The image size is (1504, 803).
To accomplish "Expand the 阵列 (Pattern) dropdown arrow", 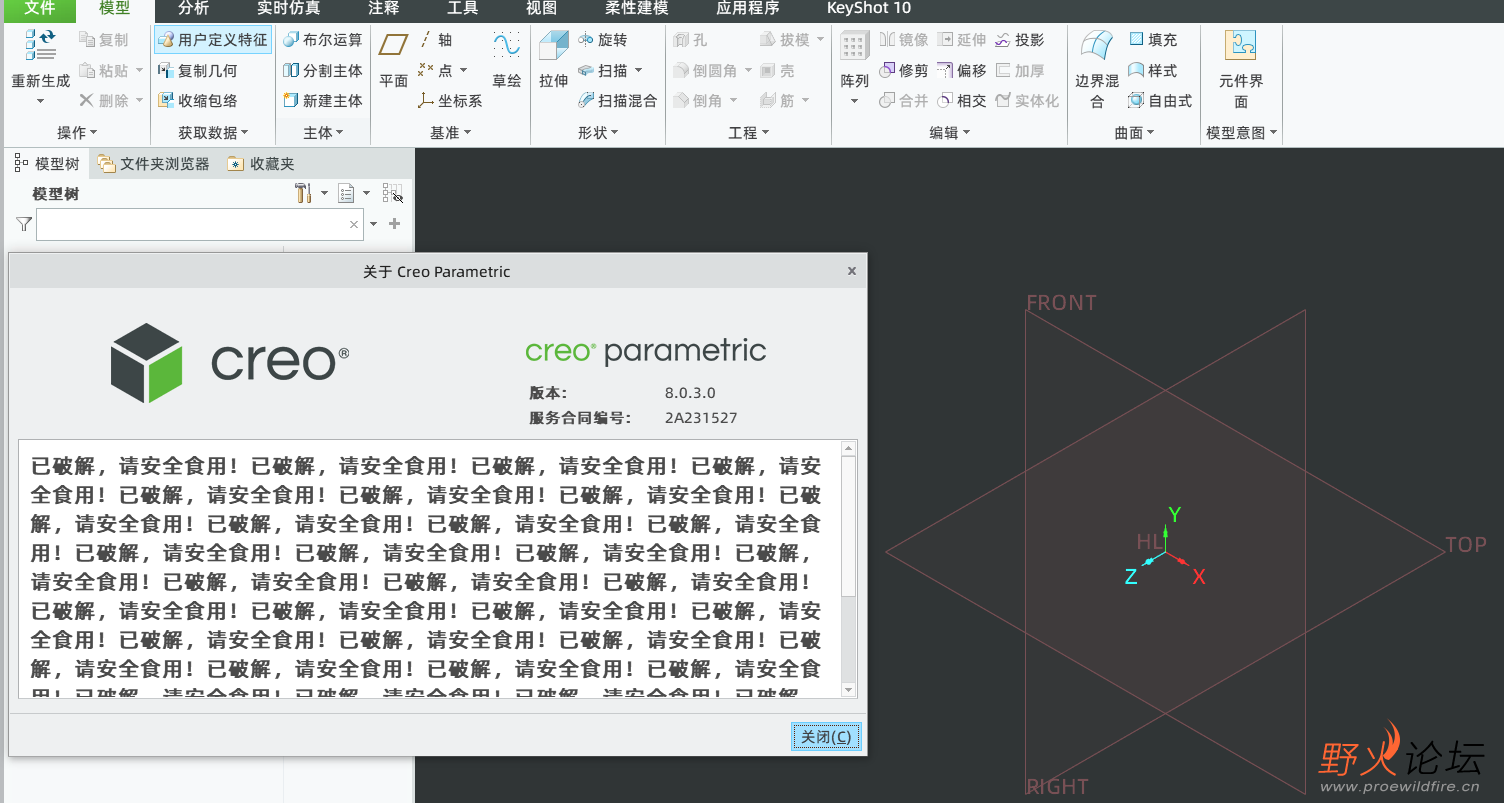I will click(854, 101).
